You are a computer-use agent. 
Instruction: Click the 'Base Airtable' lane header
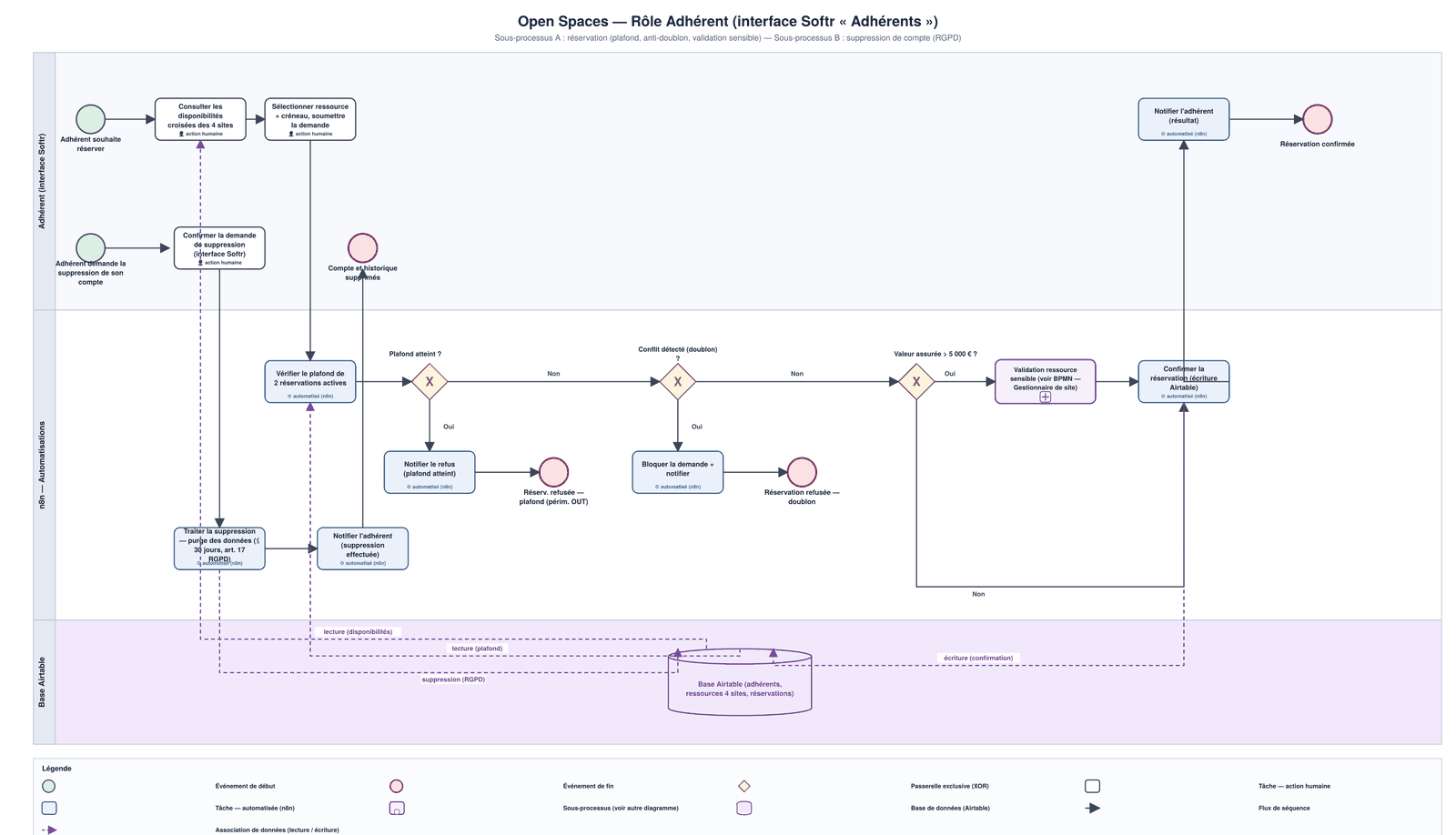click(44, 682)
